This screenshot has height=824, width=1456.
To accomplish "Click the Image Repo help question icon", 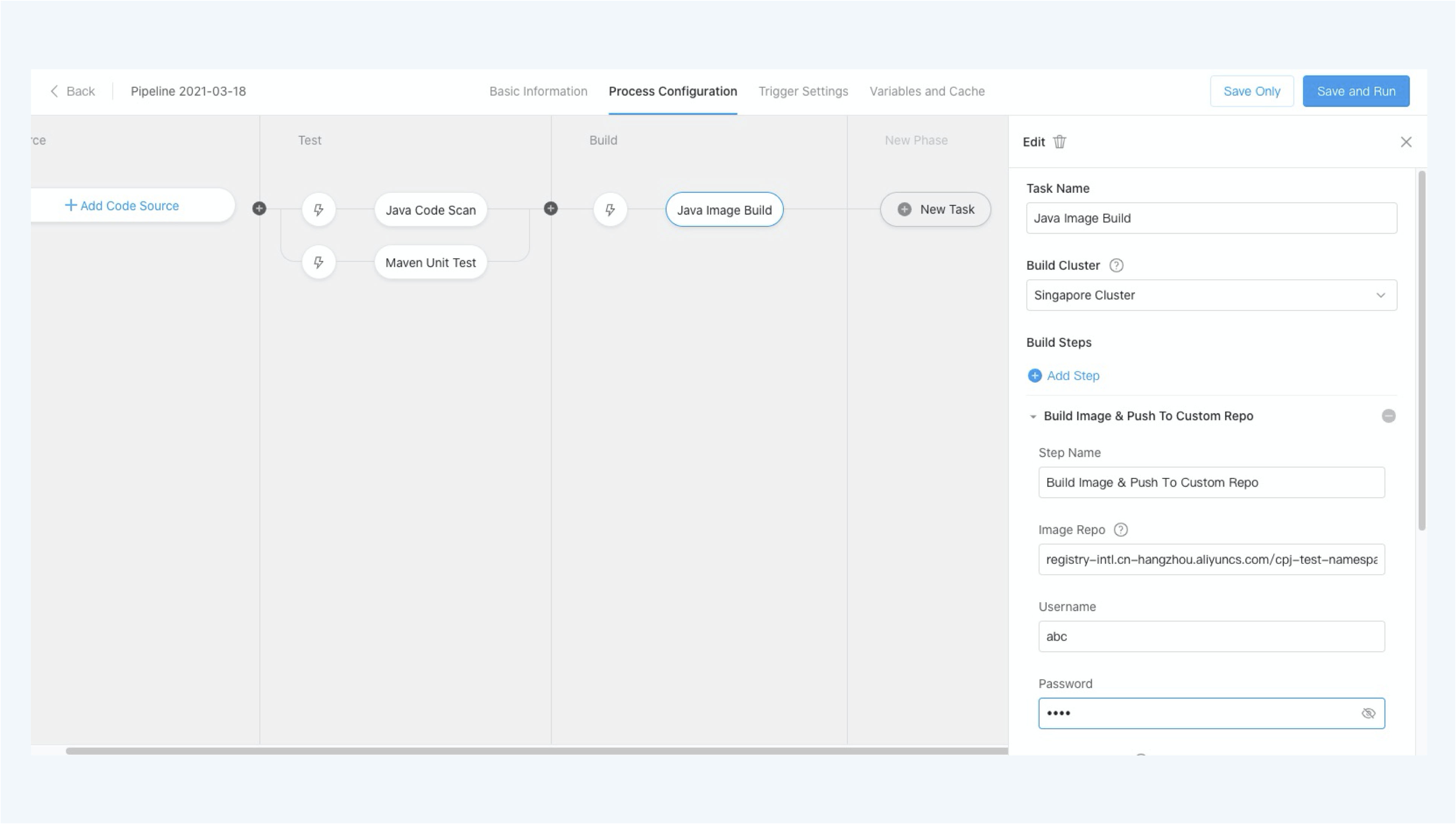I will coord(1120,530).
